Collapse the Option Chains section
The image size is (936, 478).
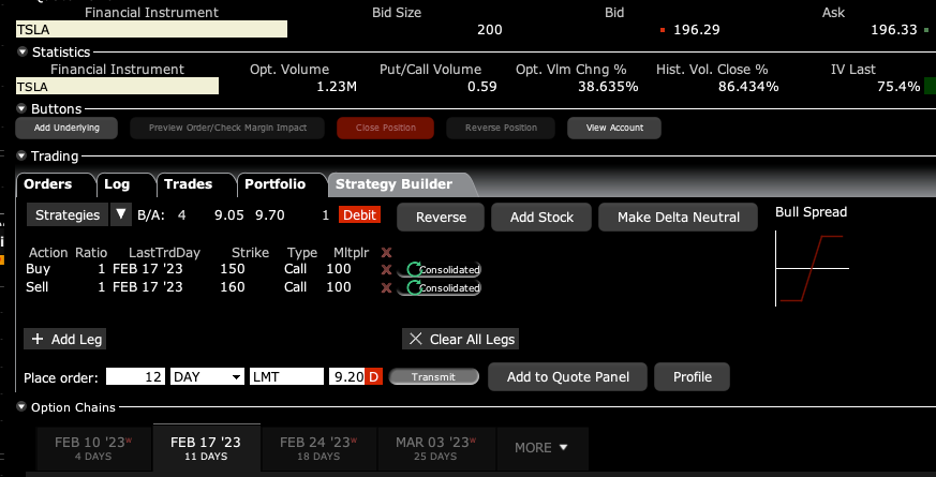click(x=22, y=407)
